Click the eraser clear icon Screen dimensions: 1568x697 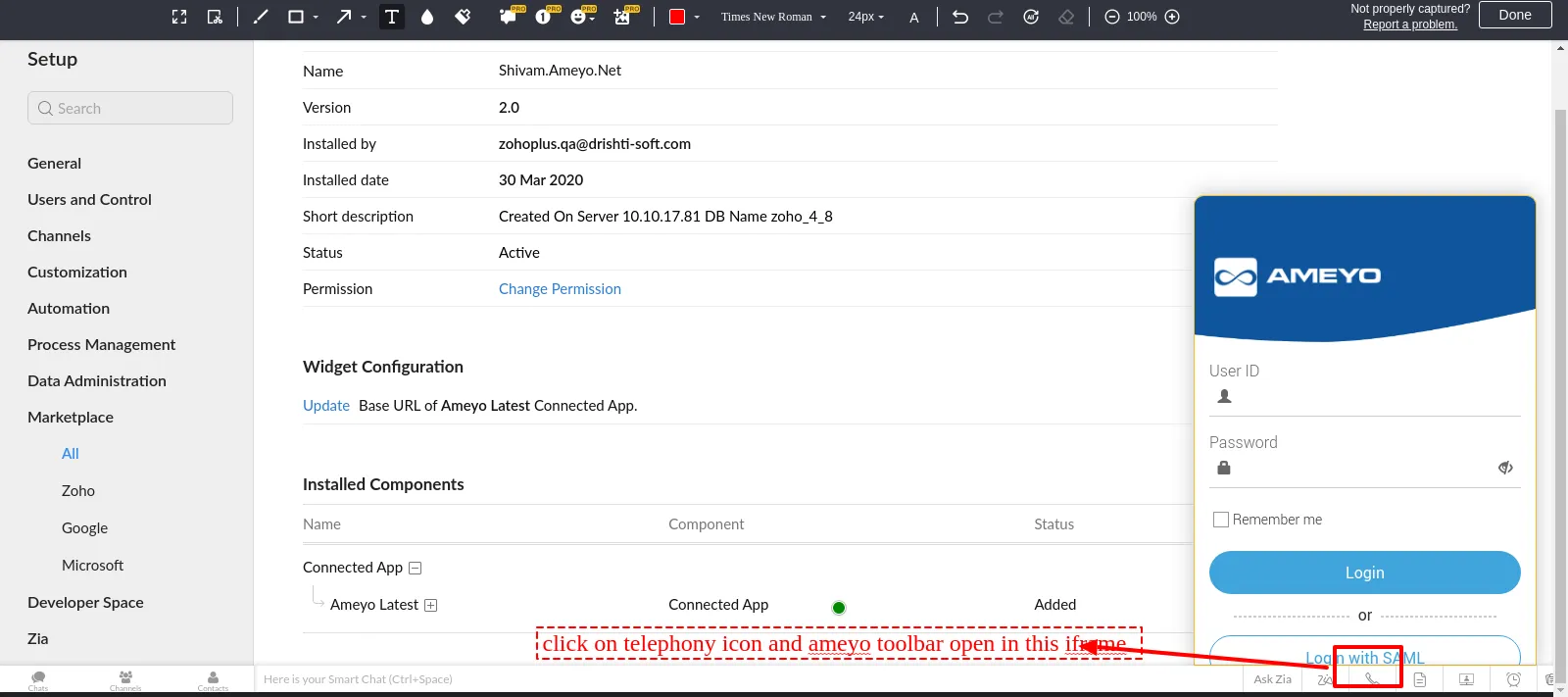[x=1066, y=17]
